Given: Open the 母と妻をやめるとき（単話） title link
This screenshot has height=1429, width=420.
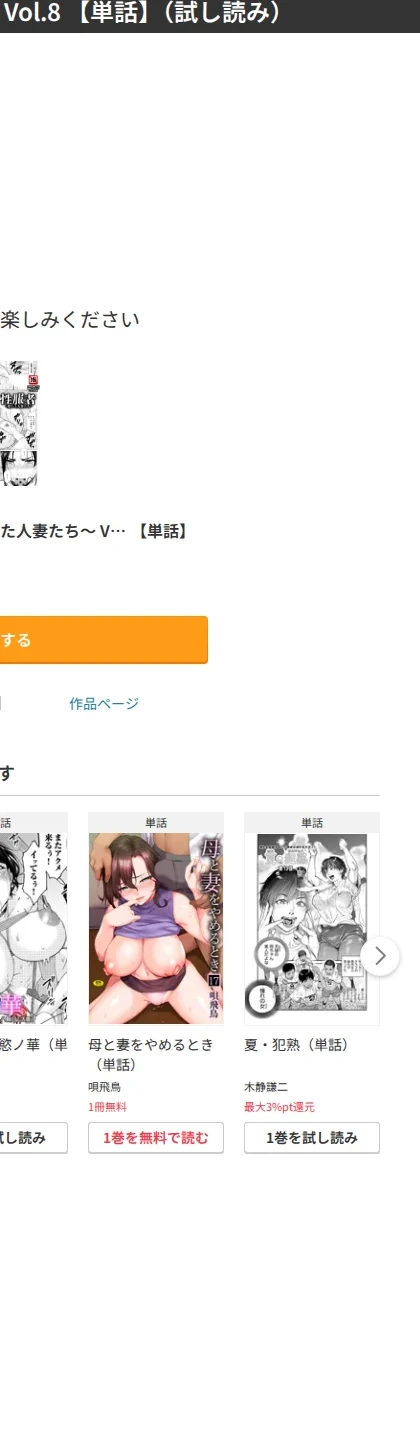Looking at the screenshot, I should (x=151, y=1054).
